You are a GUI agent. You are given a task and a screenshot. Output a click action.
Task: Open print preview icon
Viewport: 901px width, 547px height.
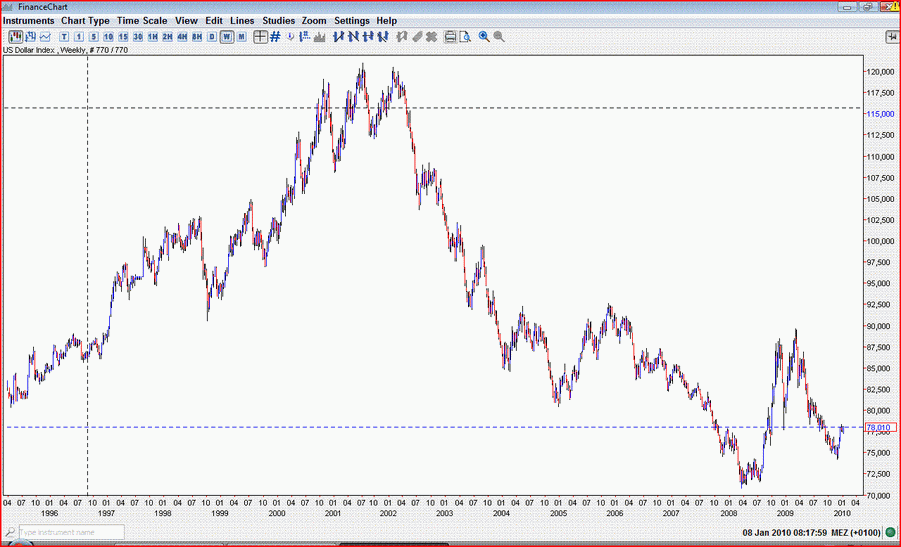[x=465, y=37]
